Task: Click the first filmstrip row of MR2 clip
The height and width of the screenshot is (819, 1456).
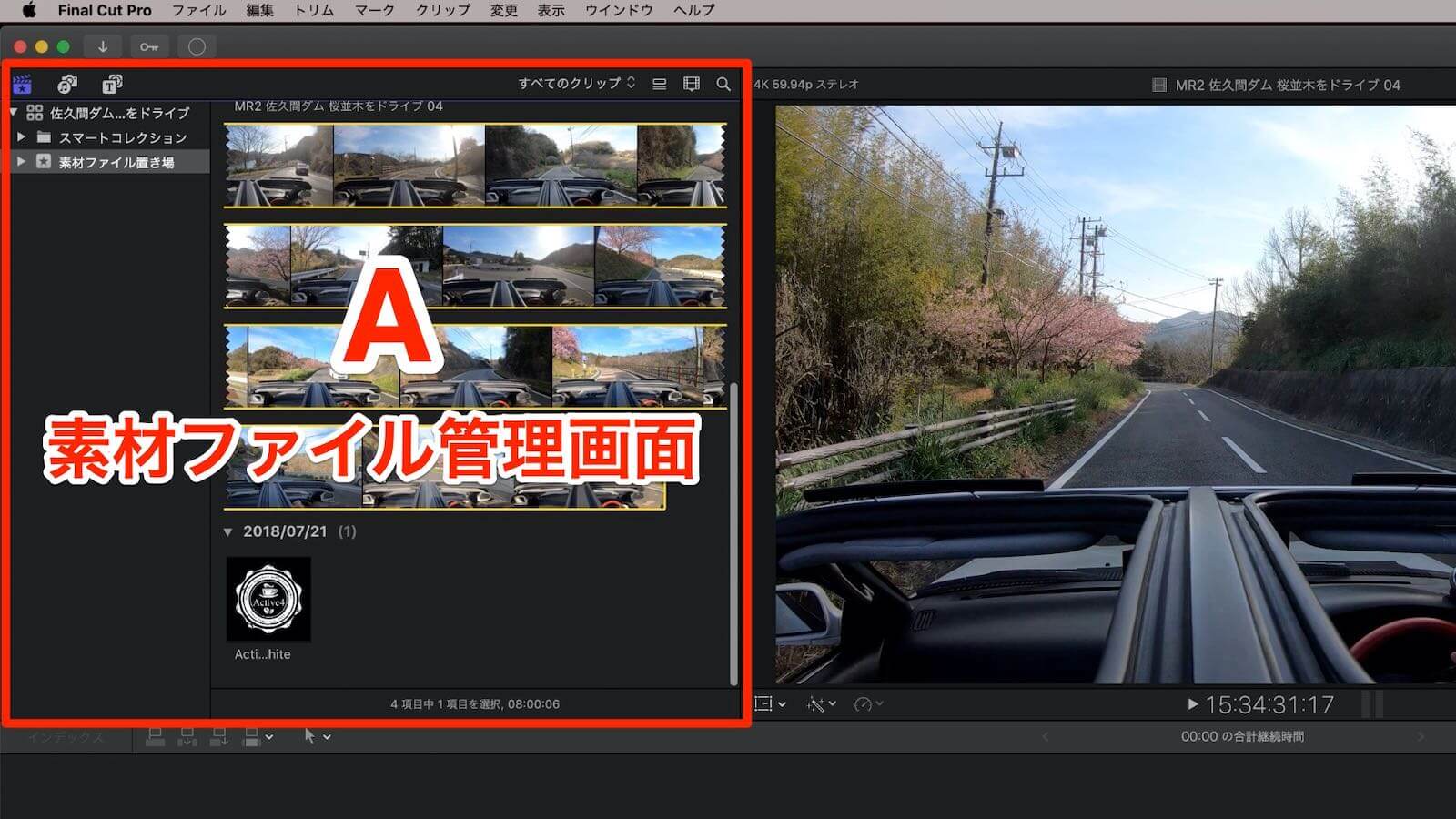Action: click(475, 166)
